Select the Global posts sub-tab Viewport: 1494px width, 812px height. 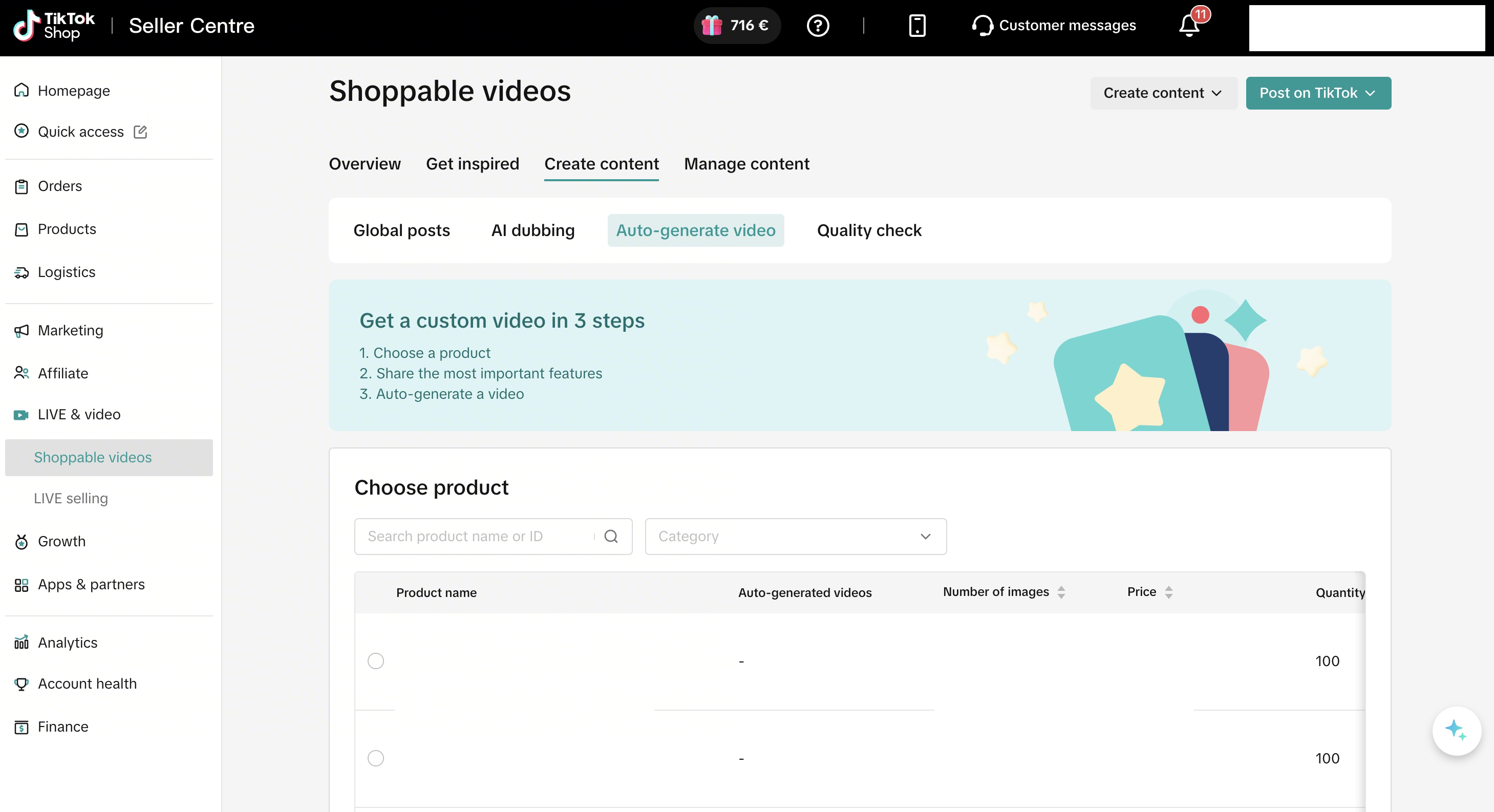pos(401,230)
